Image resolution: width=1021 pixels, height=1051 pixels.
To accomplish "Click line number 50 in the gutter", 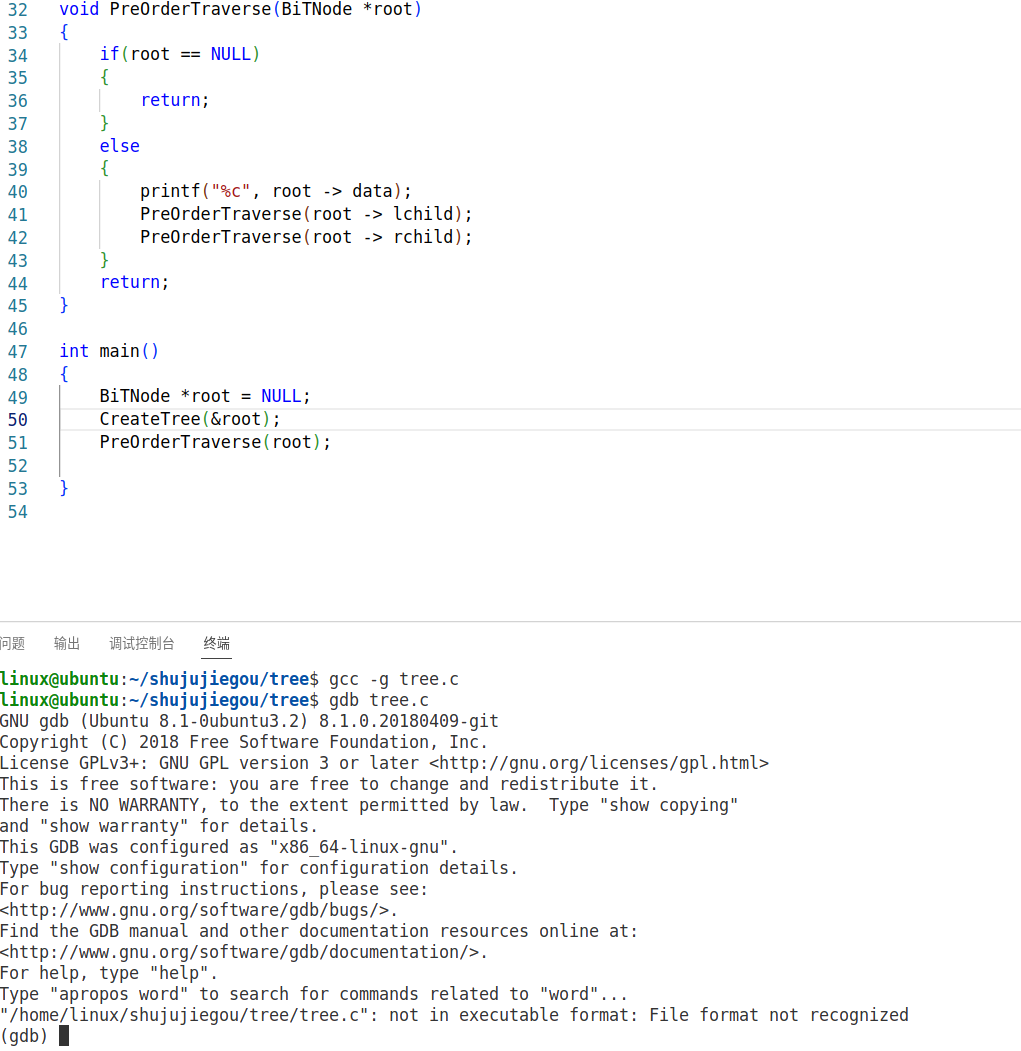I will point(17,420).
